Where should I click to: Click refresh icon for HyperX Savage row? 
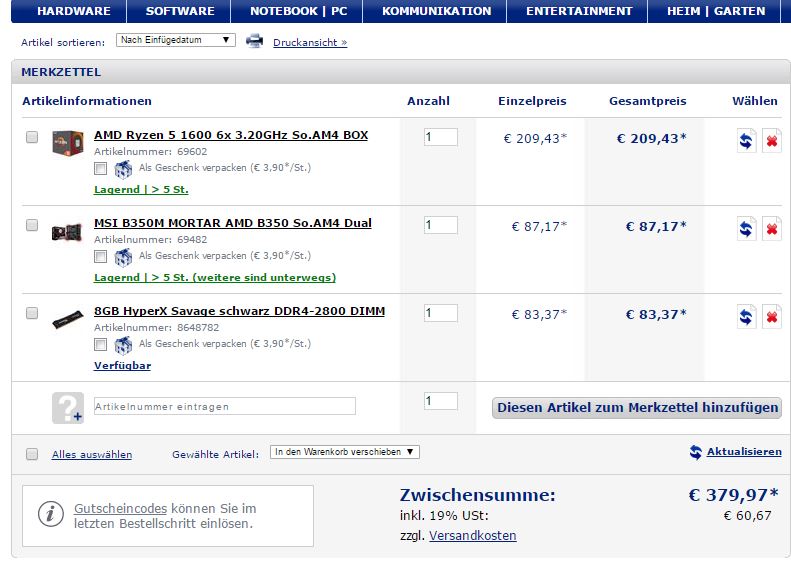[x=746, y=317]
